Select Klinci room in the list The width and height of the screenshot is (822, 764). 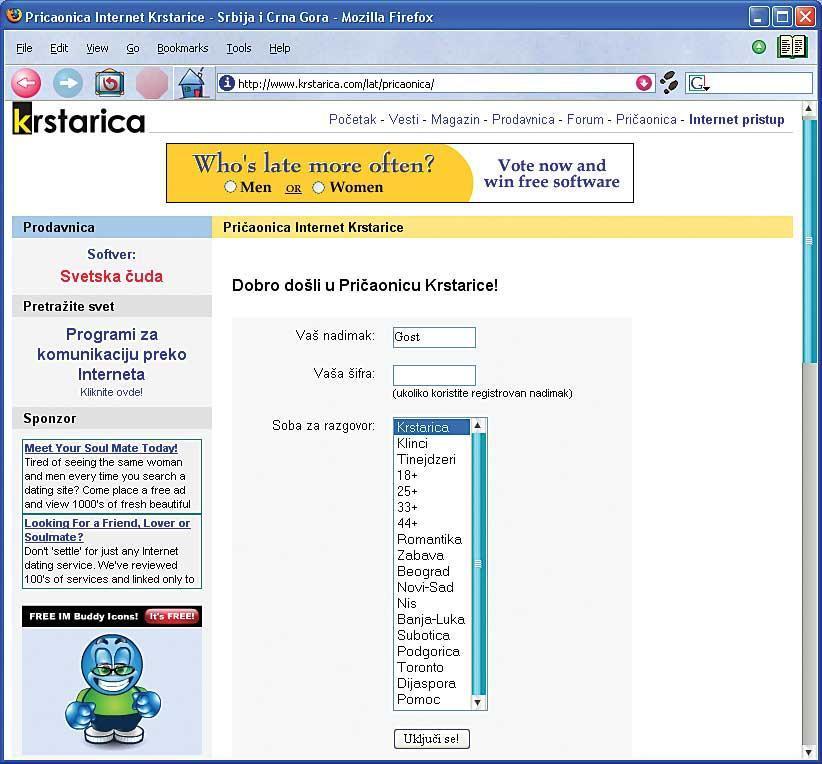tap(431, 443)
